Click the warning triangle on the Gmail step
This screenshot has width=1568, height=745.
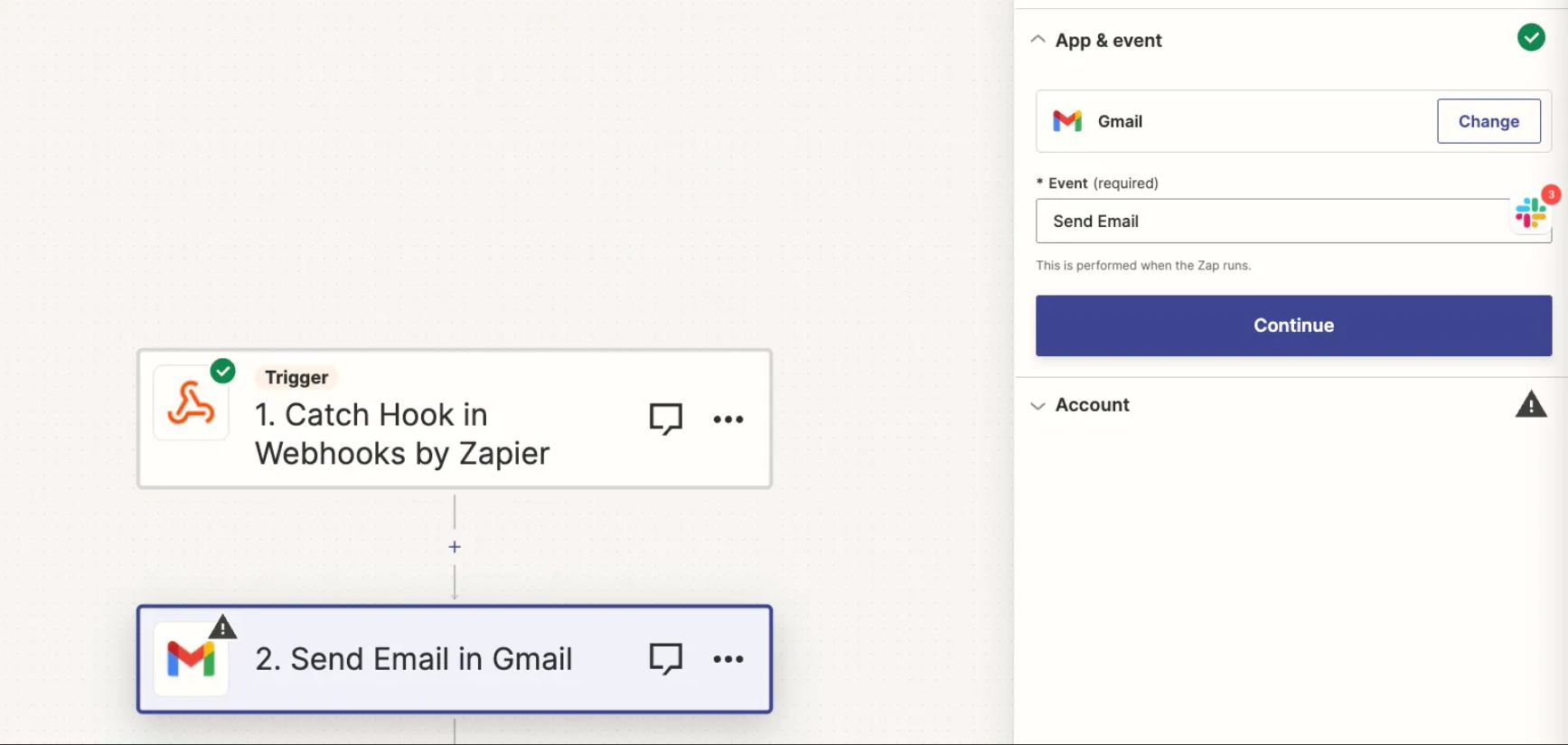tap(222, 627)
